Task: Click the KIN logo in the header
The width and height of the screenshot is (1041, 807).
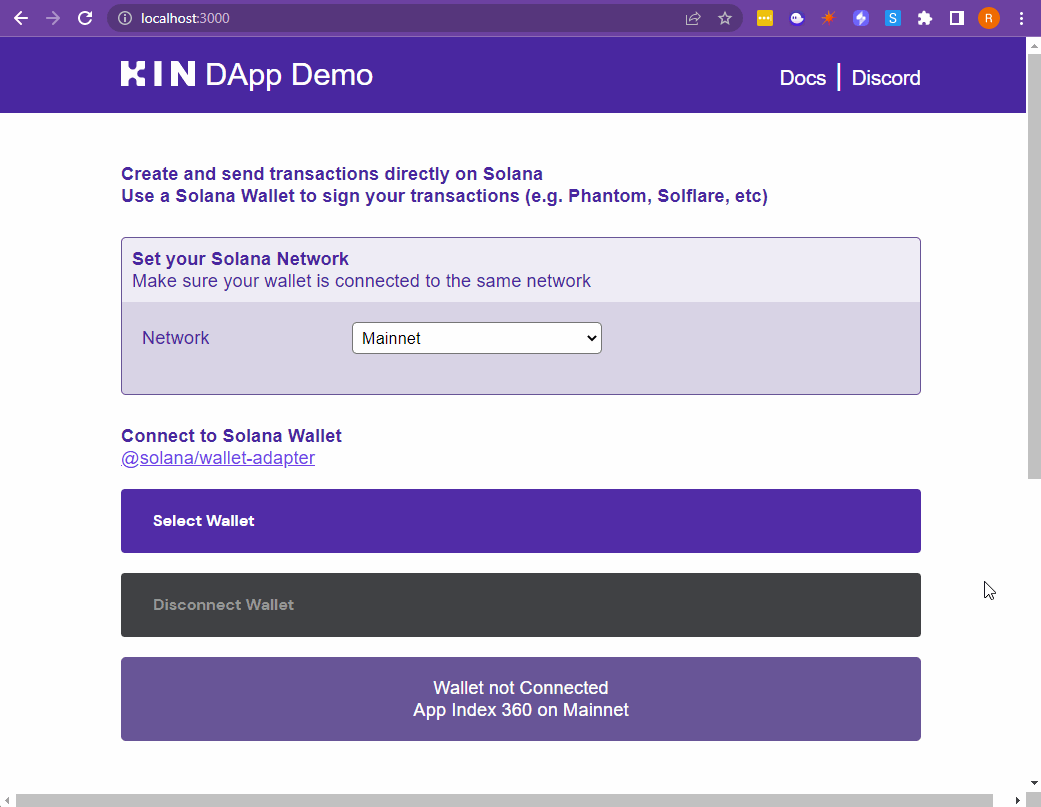Action: (x=158, y=74)
